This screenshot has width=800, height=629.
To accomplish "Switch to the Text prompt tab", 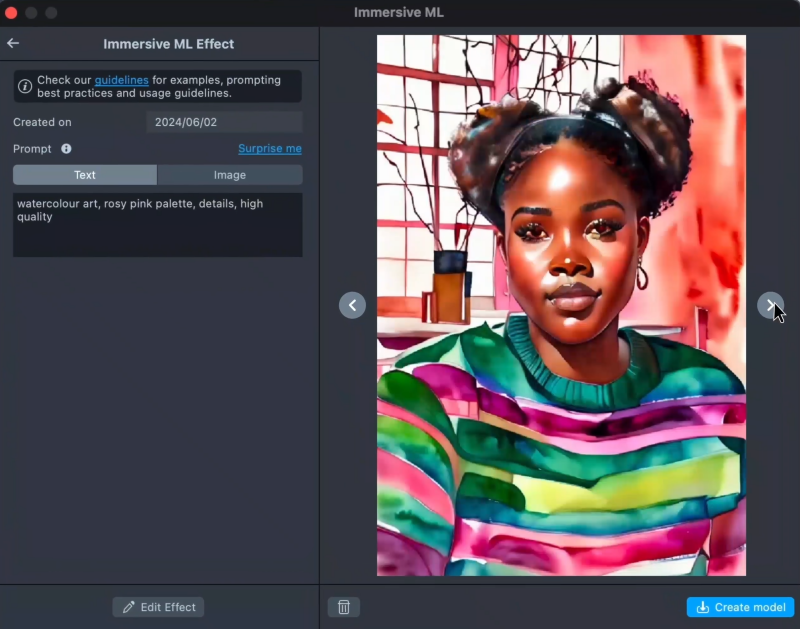I will pos(85,175).
